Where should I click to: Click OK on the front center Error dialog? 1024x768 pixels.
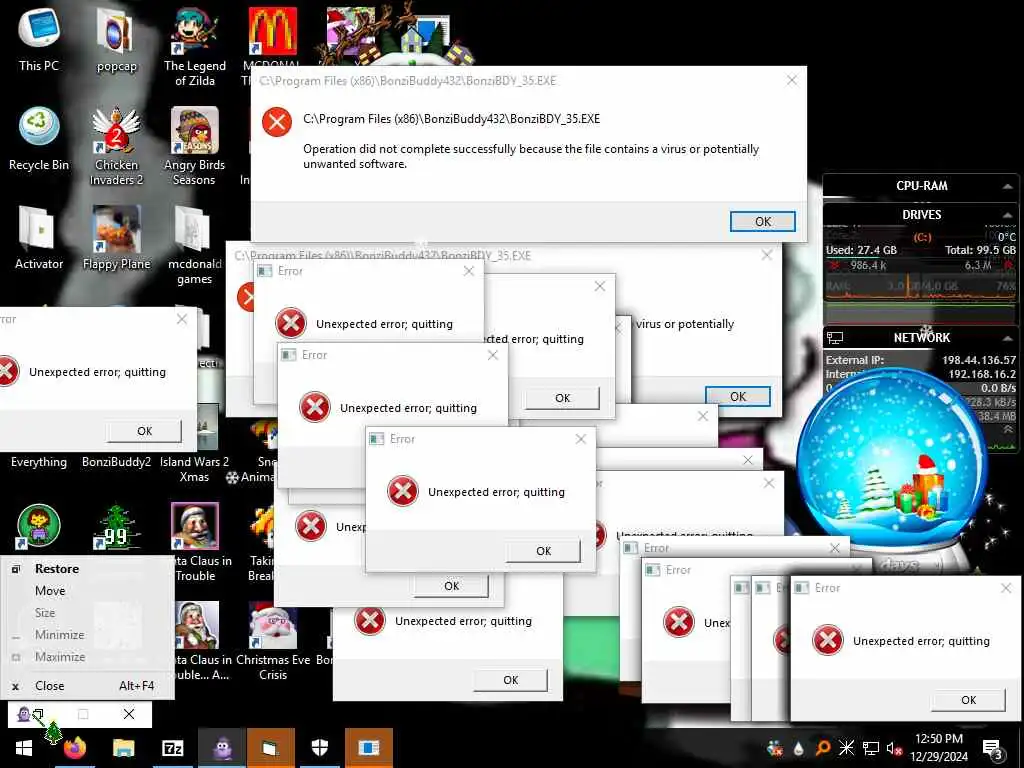point(543,551)
